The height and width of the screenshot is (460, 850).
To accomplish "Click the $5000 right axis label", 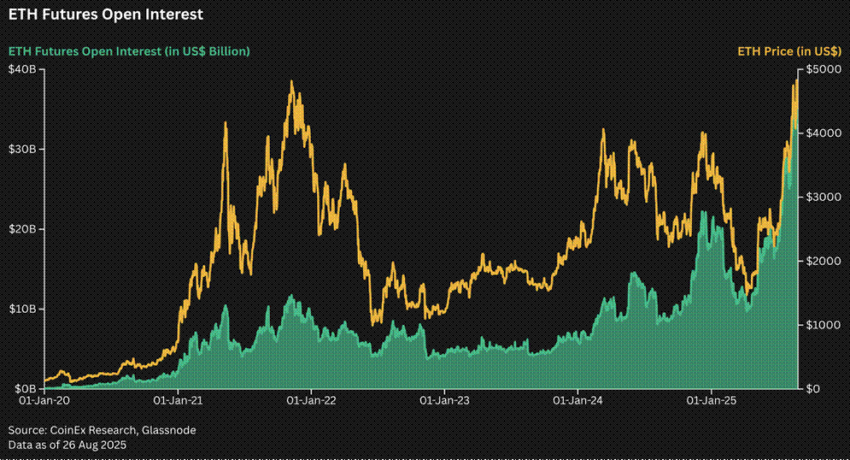I will tap(824, 69).
